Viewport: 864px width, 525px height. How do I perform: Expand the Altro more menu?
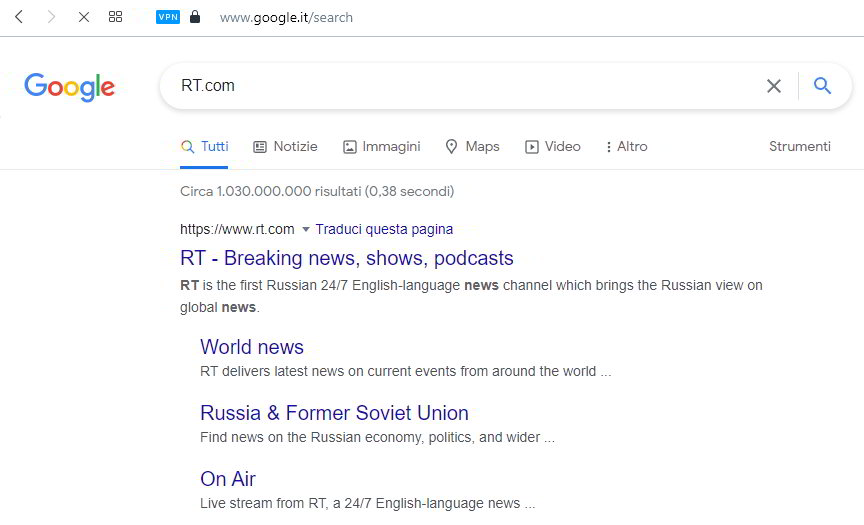[x=627, y=147]
